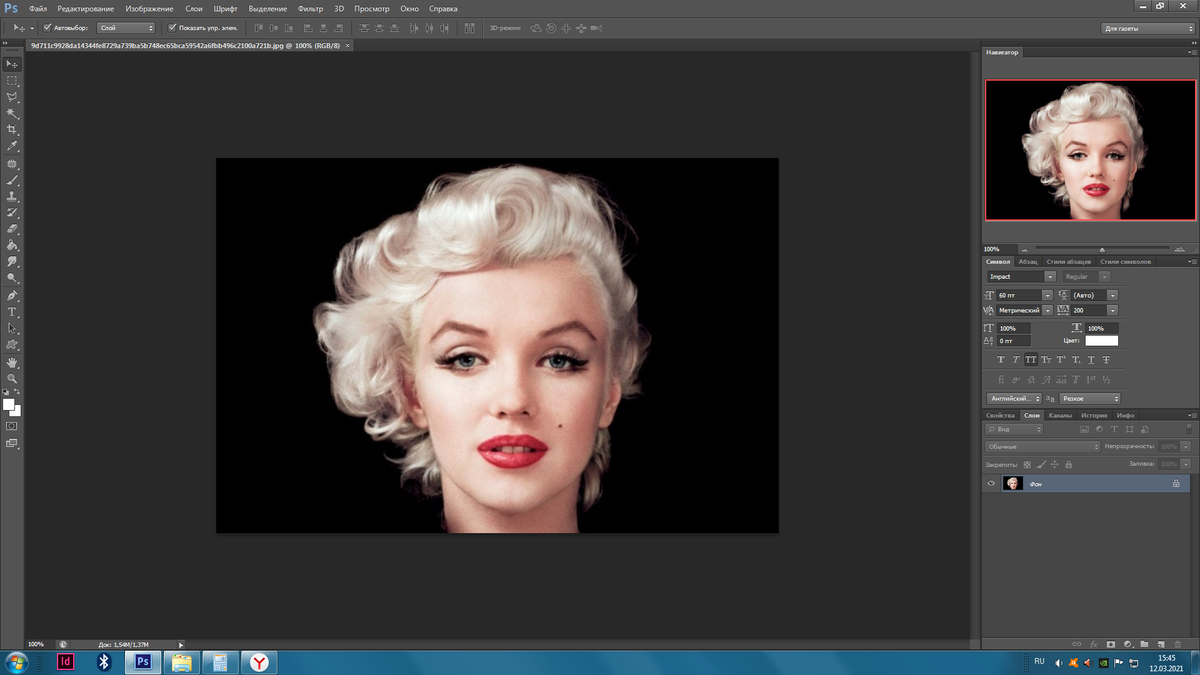Switch to the Каналы tab
Viewport: 1200px width, 675px height.
pyautogui.click(x=1060, y=415)
